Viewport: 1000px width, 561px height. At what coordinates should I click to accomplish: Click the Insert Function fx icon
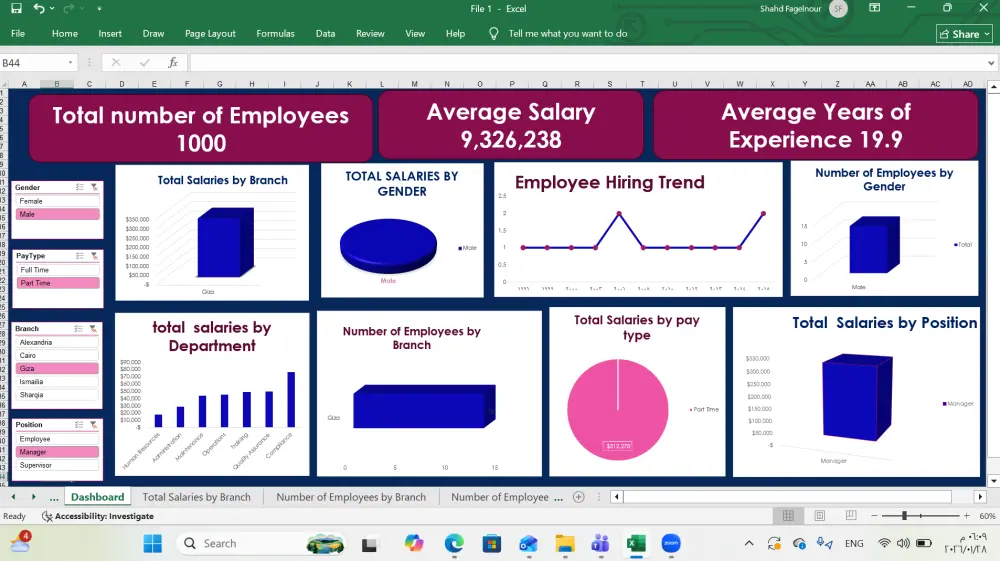(x=173, y=62)
